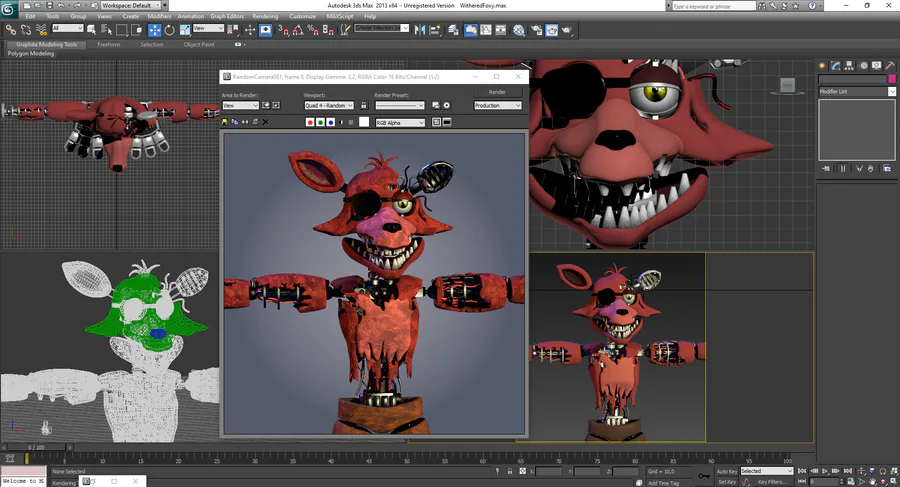
Task: Toggle the red channel in render window
Action: 310,122
